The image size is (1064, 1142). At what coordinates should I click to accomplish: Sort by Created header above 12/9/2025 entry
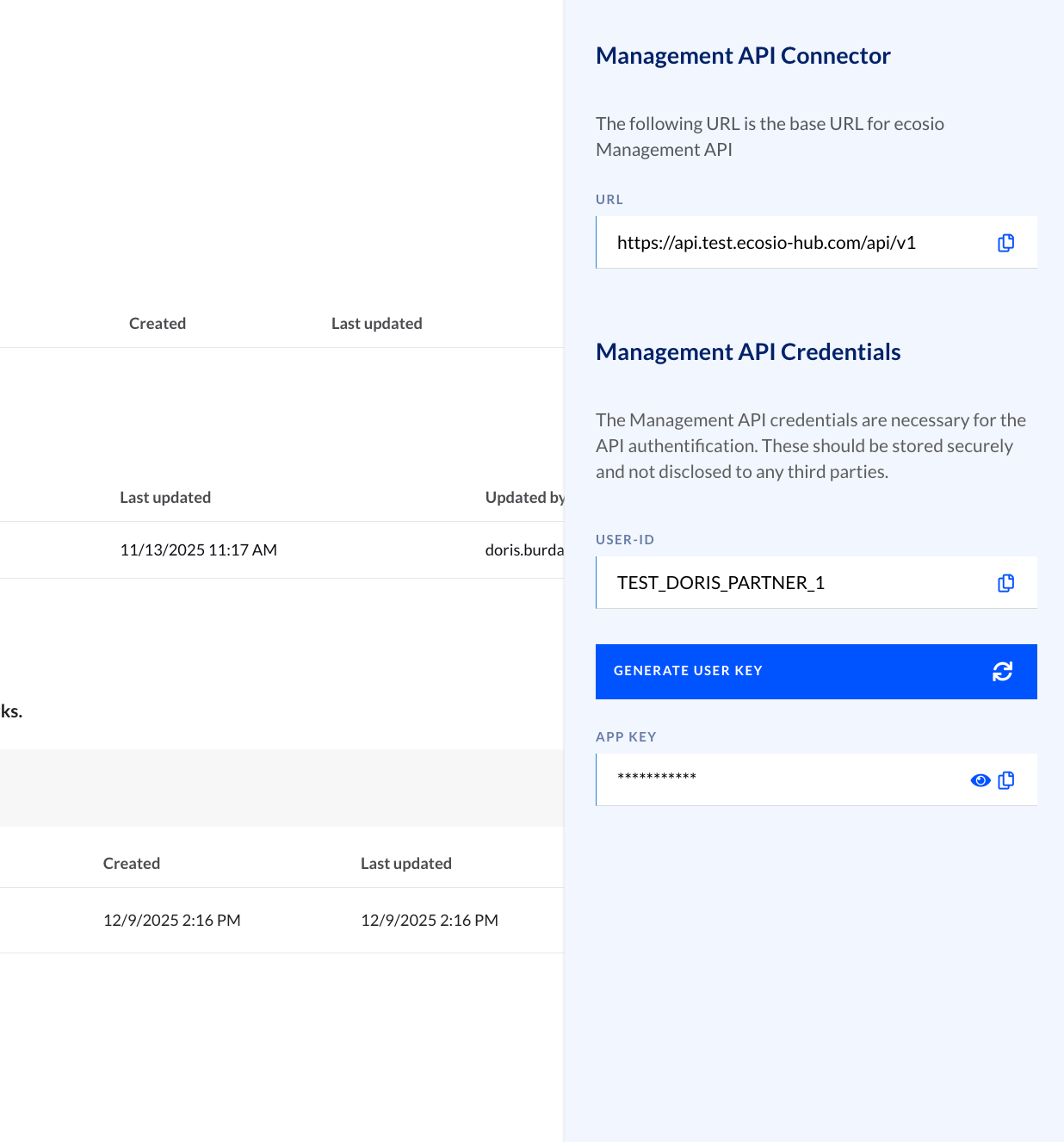point(132,864)
